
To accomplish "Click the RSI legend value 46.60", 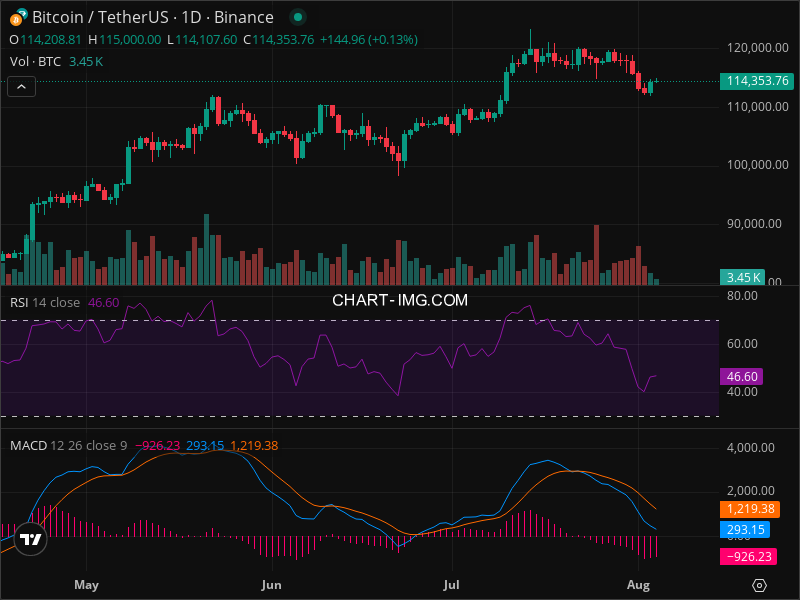I will click(x=104, y=303).
